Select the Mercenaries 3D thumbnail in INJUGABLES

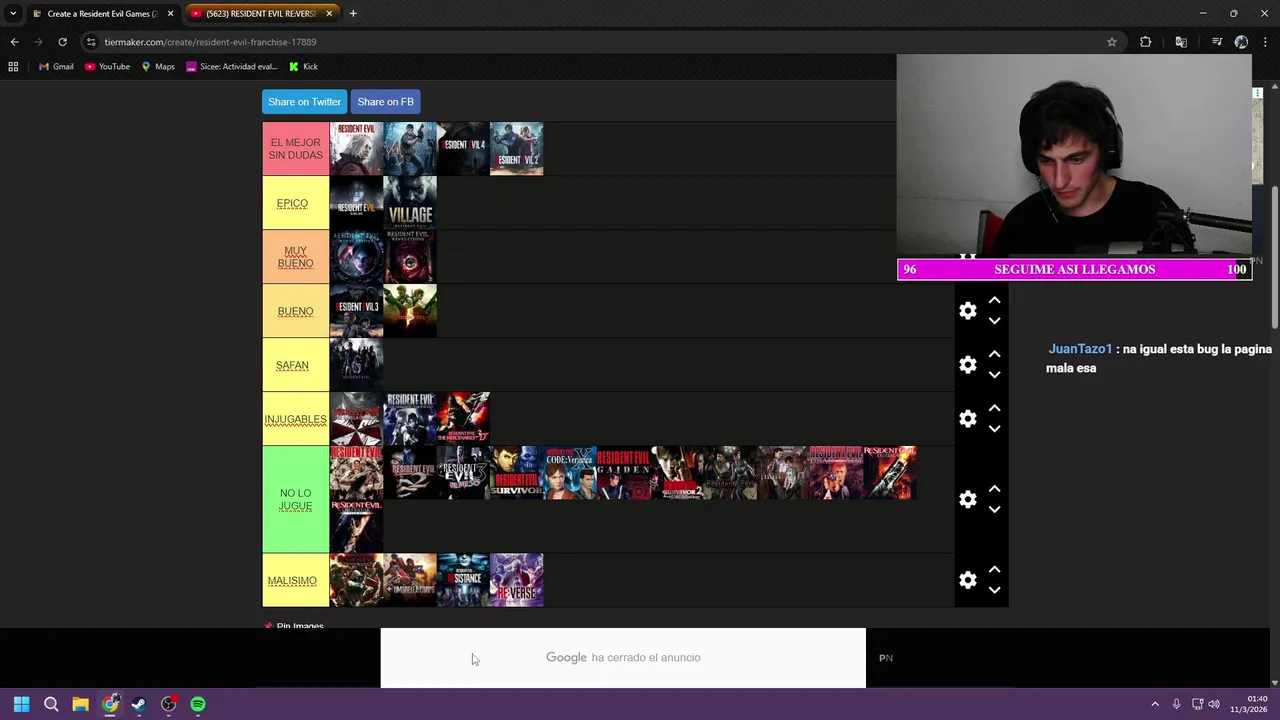[463, 419]
